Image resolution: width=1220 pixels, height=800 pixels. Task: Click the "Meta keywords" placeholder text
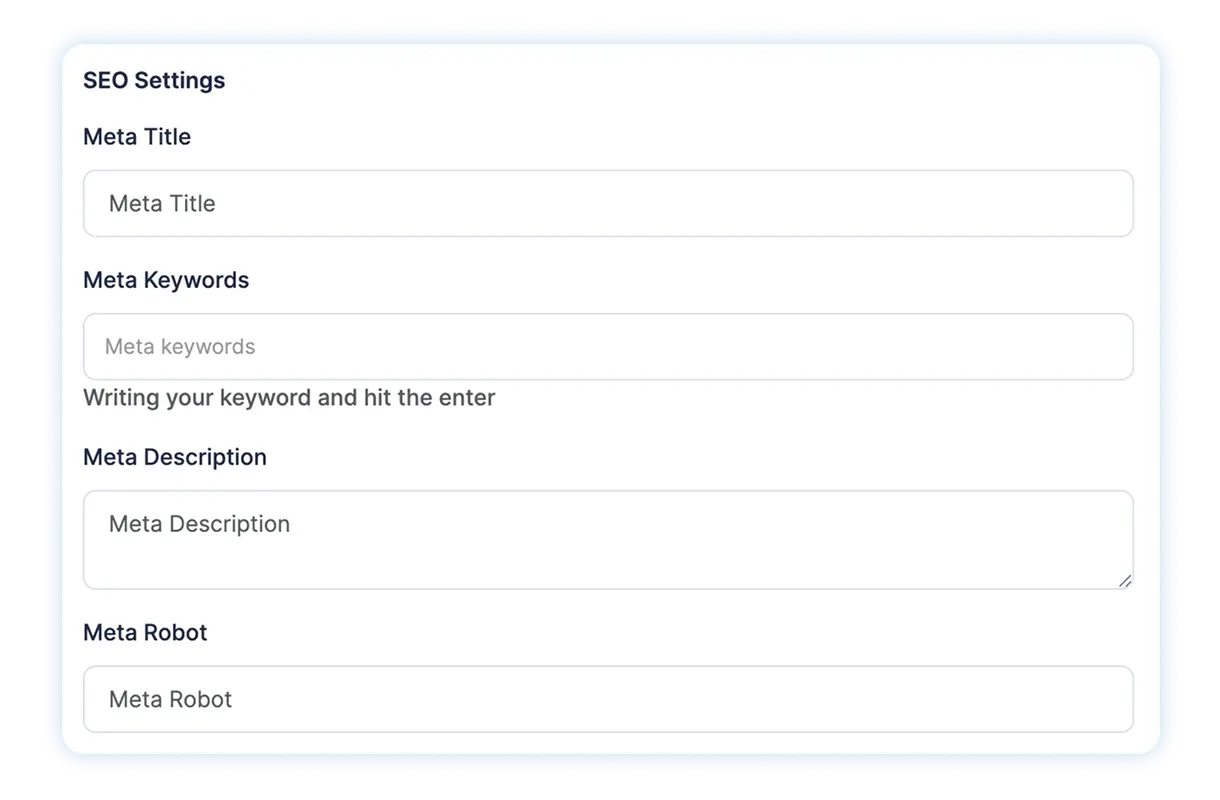(180, 347)
